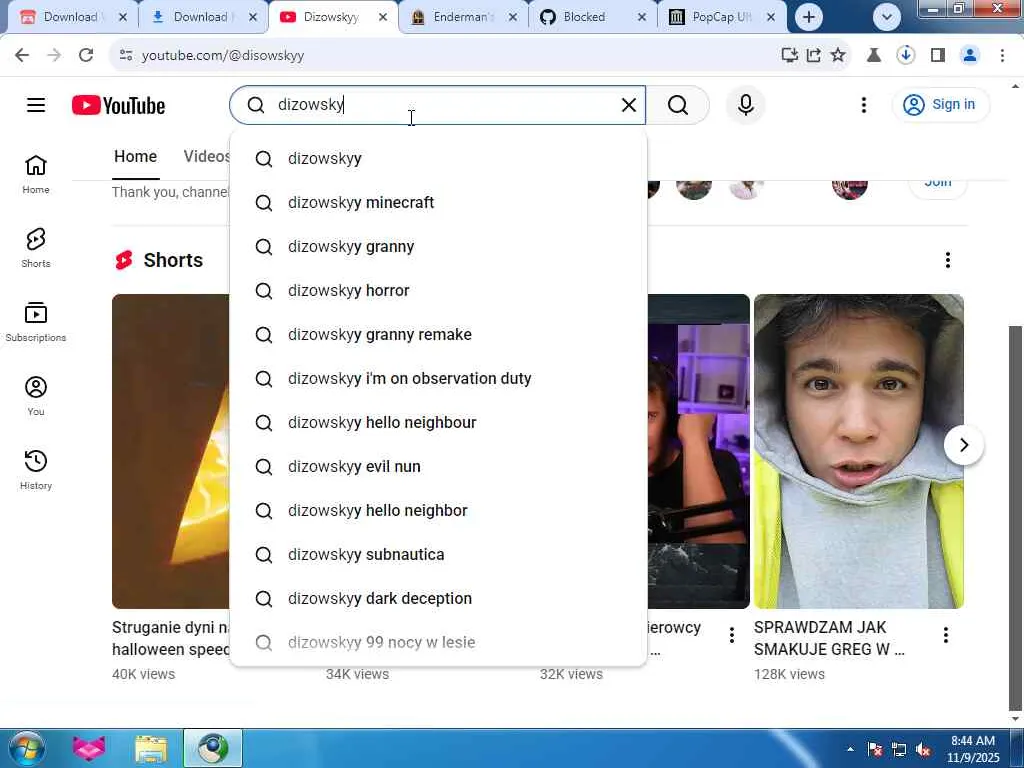The image size is (1024, 768).
Task: Open the Chrome labs flask icon
Action: (873, 55)
